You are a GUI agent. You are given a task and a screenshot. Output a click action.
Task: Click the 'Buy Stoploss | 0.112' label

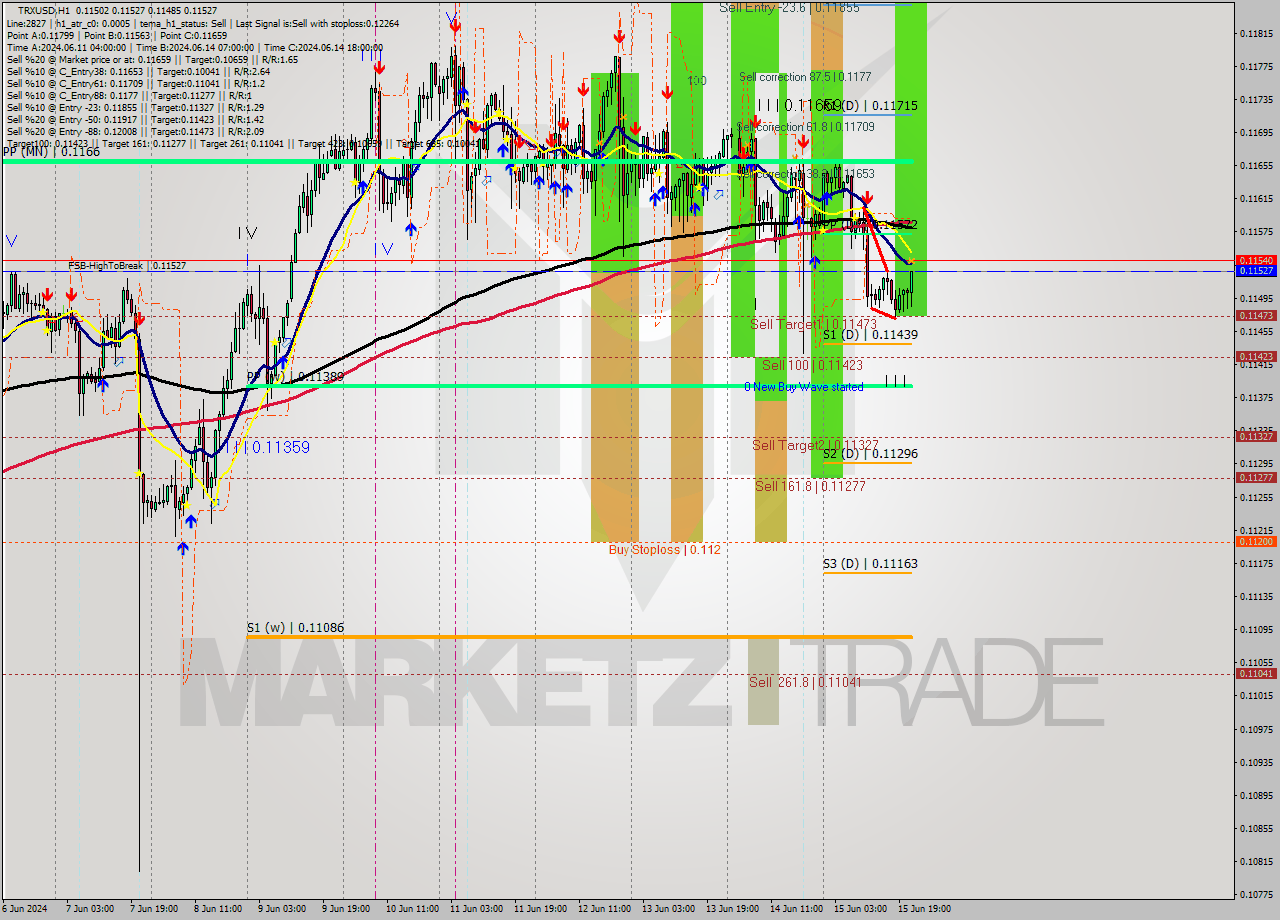664,550
